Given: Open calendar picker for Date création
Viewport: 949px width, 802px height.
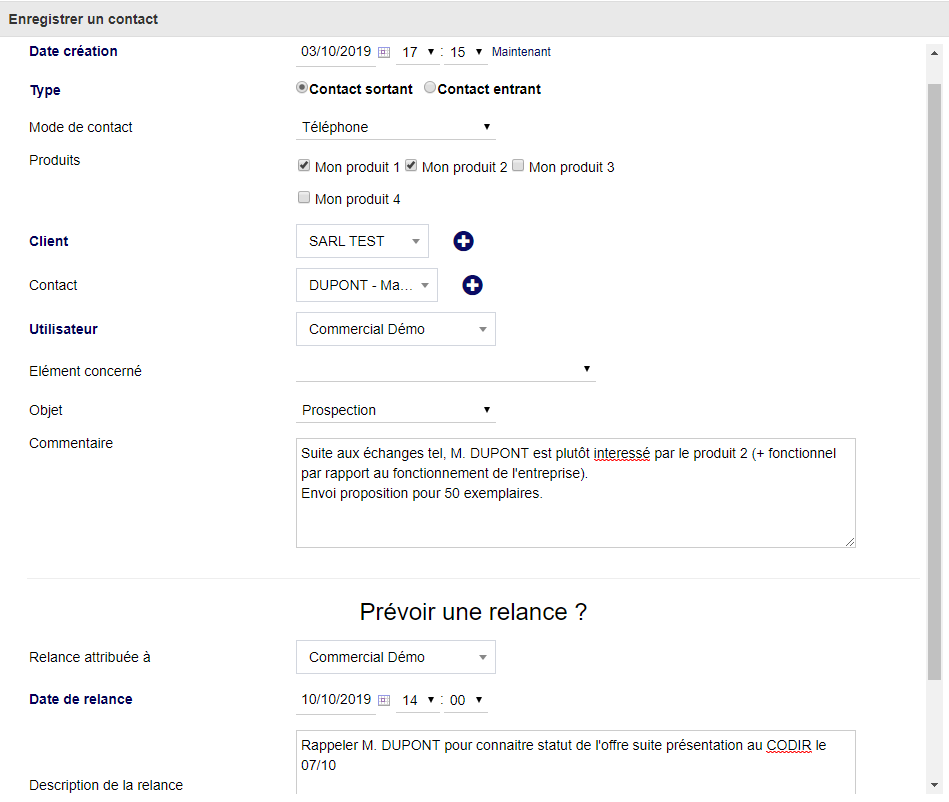Looking at the screenshot, I should coord(384,52).
